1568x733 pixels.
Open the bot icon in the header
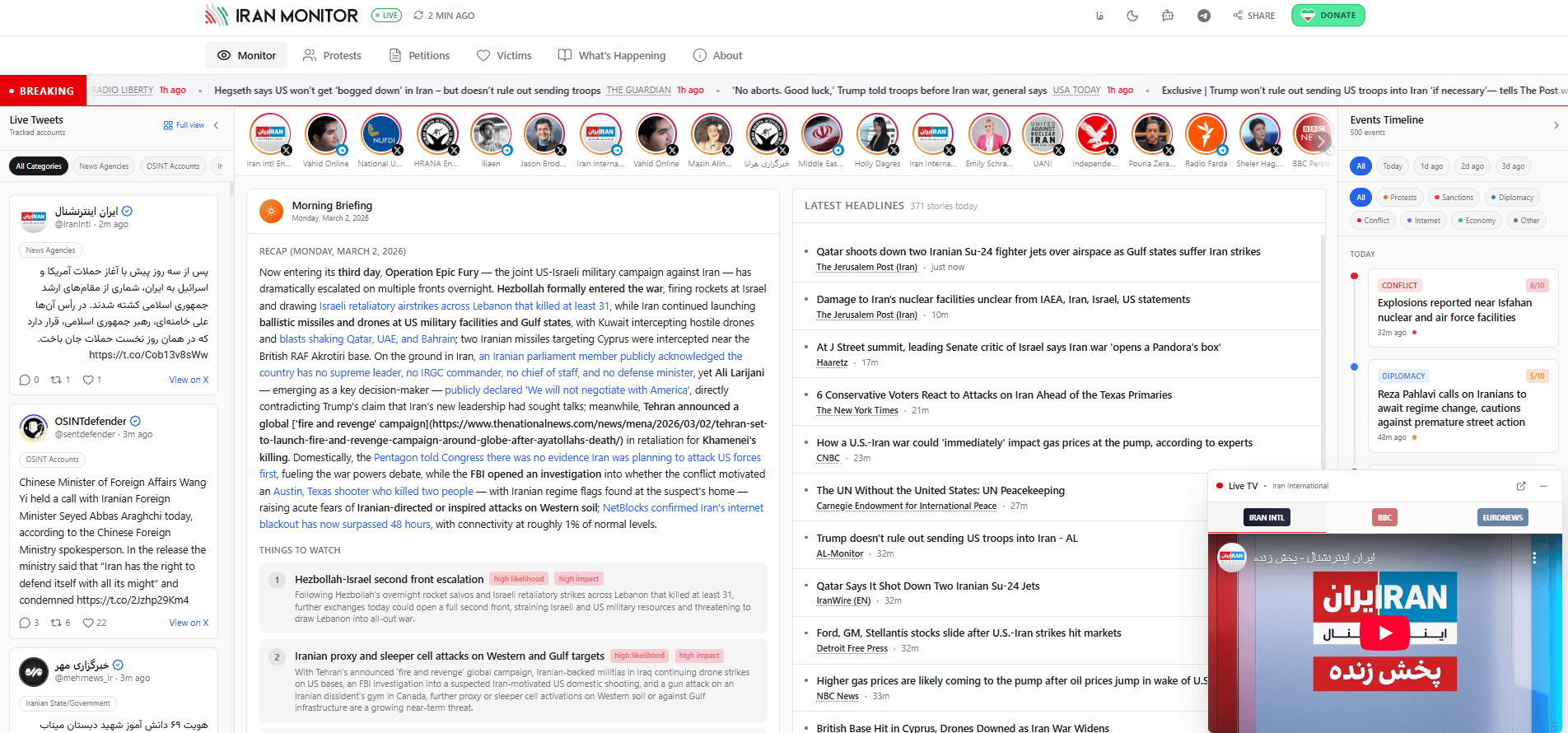pyautogui.click(x=1168, y=16)
